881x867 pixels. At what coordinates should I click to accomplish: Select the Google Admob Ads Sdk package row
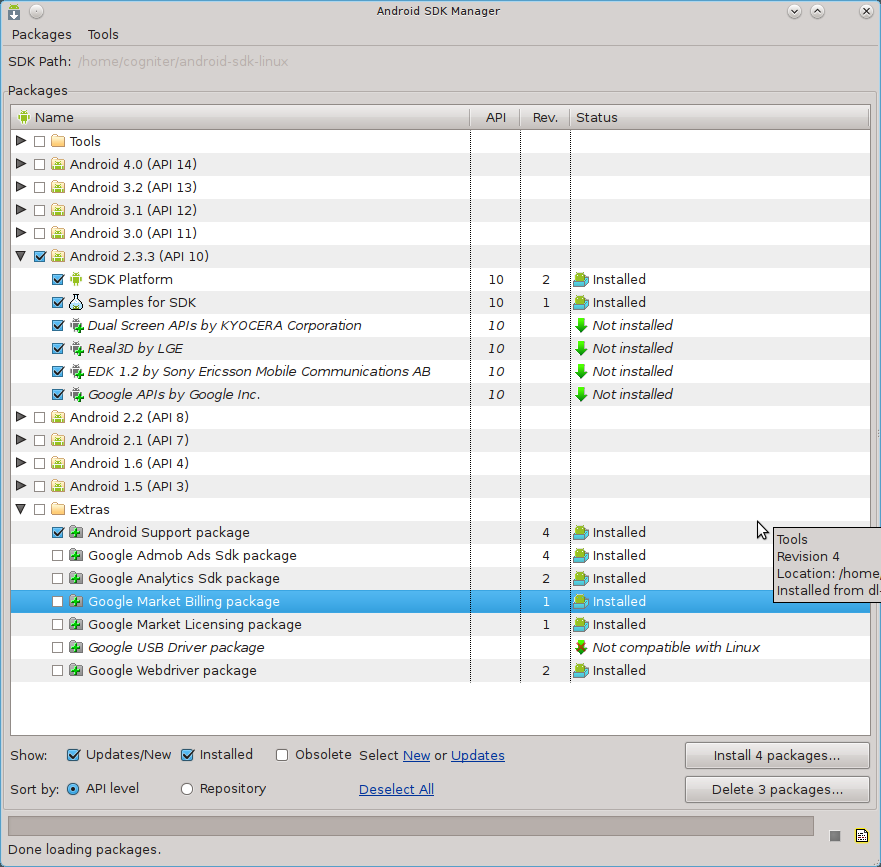tap(440, 555)
